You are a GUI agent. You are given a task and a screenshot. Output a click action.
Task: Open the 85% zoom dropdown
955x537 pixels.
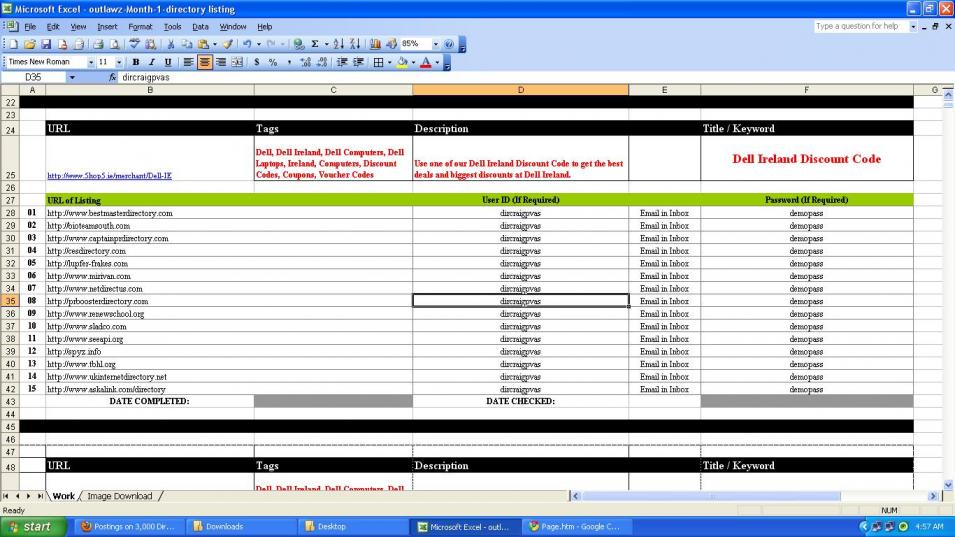click(x=435, y=44)
